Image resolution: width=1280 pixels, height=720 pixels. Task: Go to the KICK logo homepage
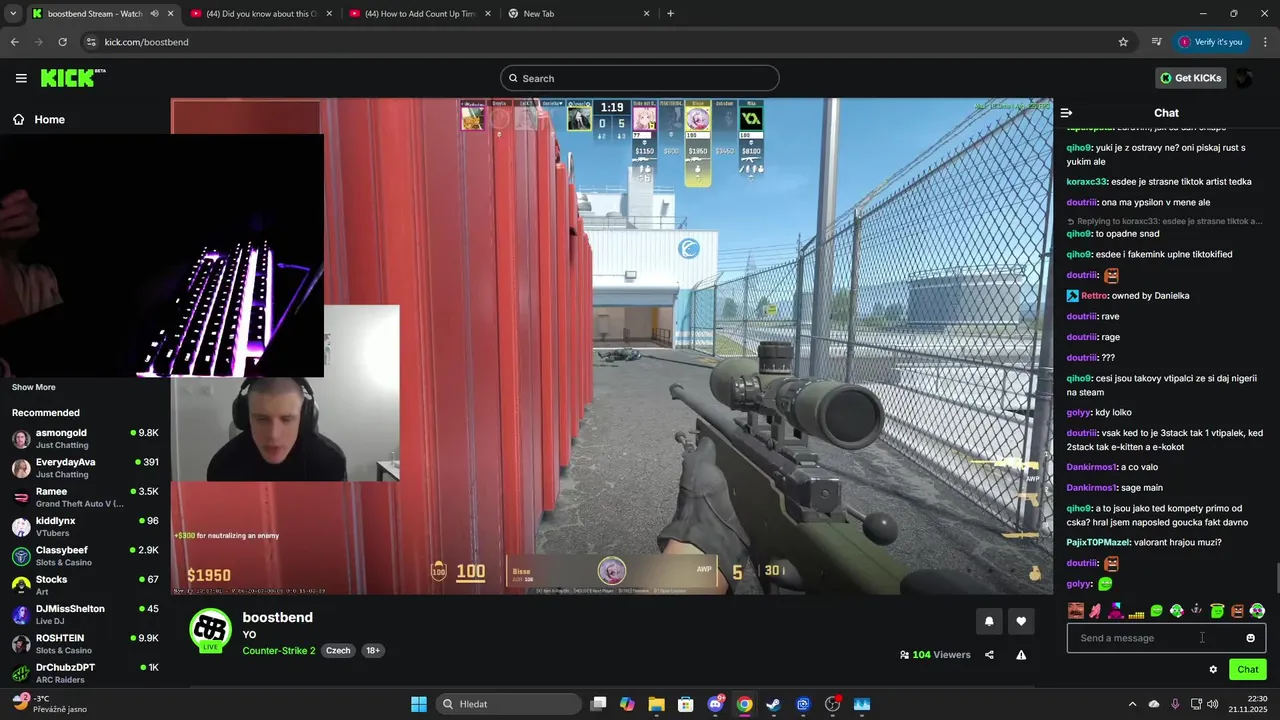coord(73,78)
